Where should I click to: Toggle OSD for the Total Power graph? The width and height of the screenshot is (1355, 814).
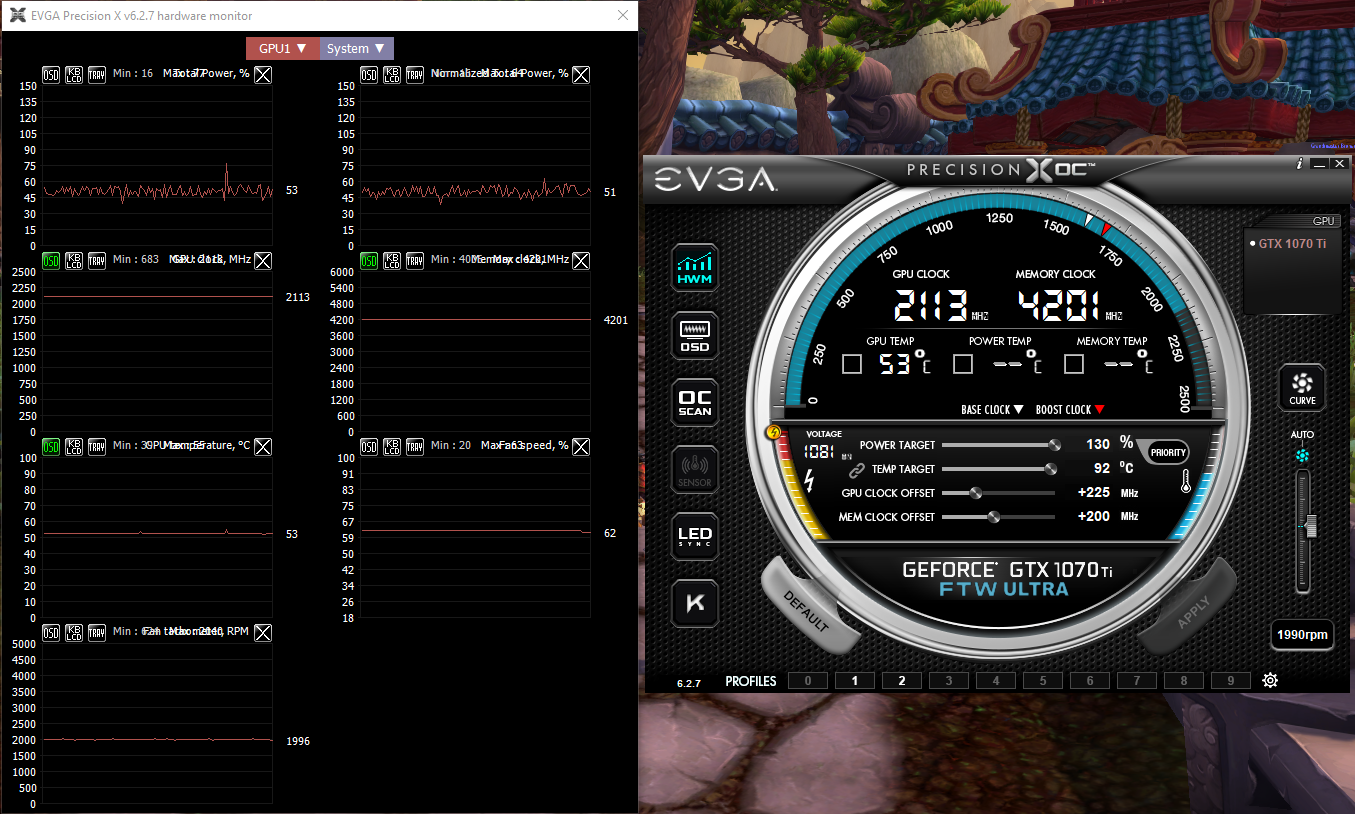(51, 74)
